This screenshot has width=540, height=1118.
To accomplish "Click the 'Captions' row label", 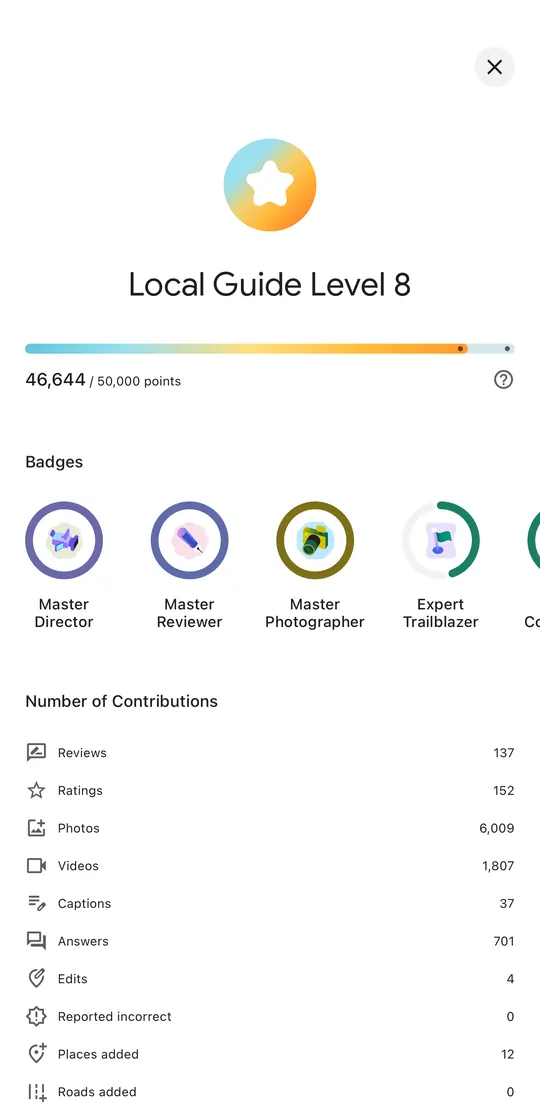I will [x=84, y=903].
